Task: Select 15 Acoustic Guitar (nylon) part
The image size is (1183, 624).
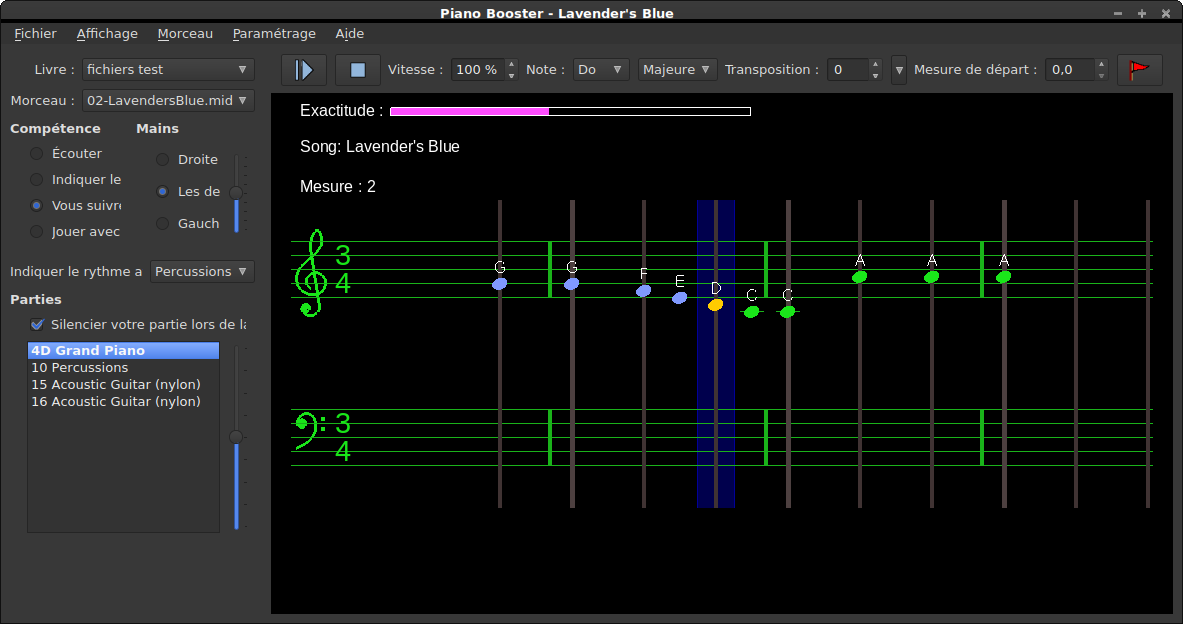Action: (x=115, y=385)
